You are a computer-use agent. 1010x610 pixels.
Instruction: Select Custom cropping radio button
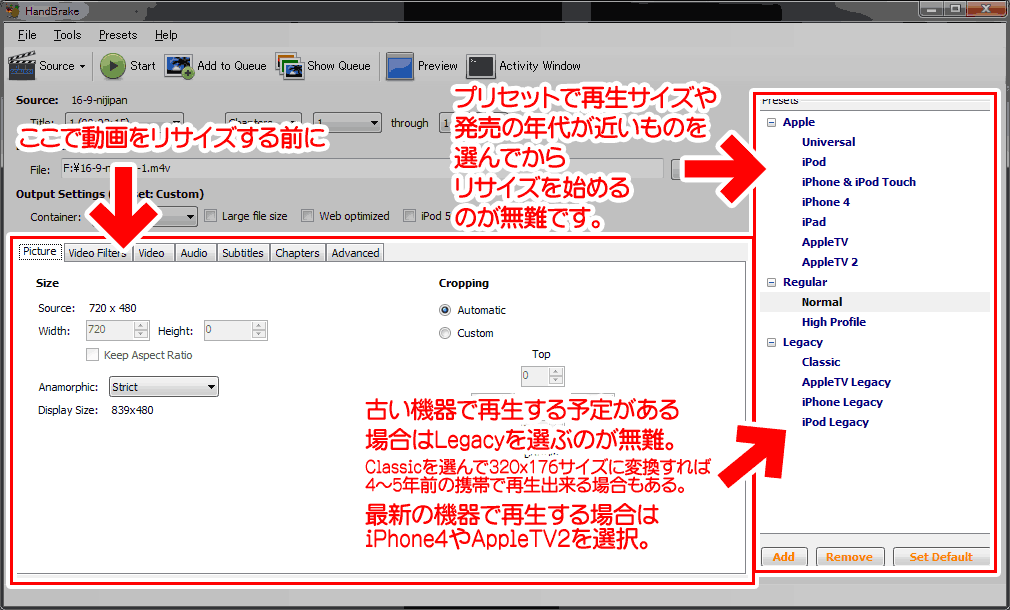[445, 333]
